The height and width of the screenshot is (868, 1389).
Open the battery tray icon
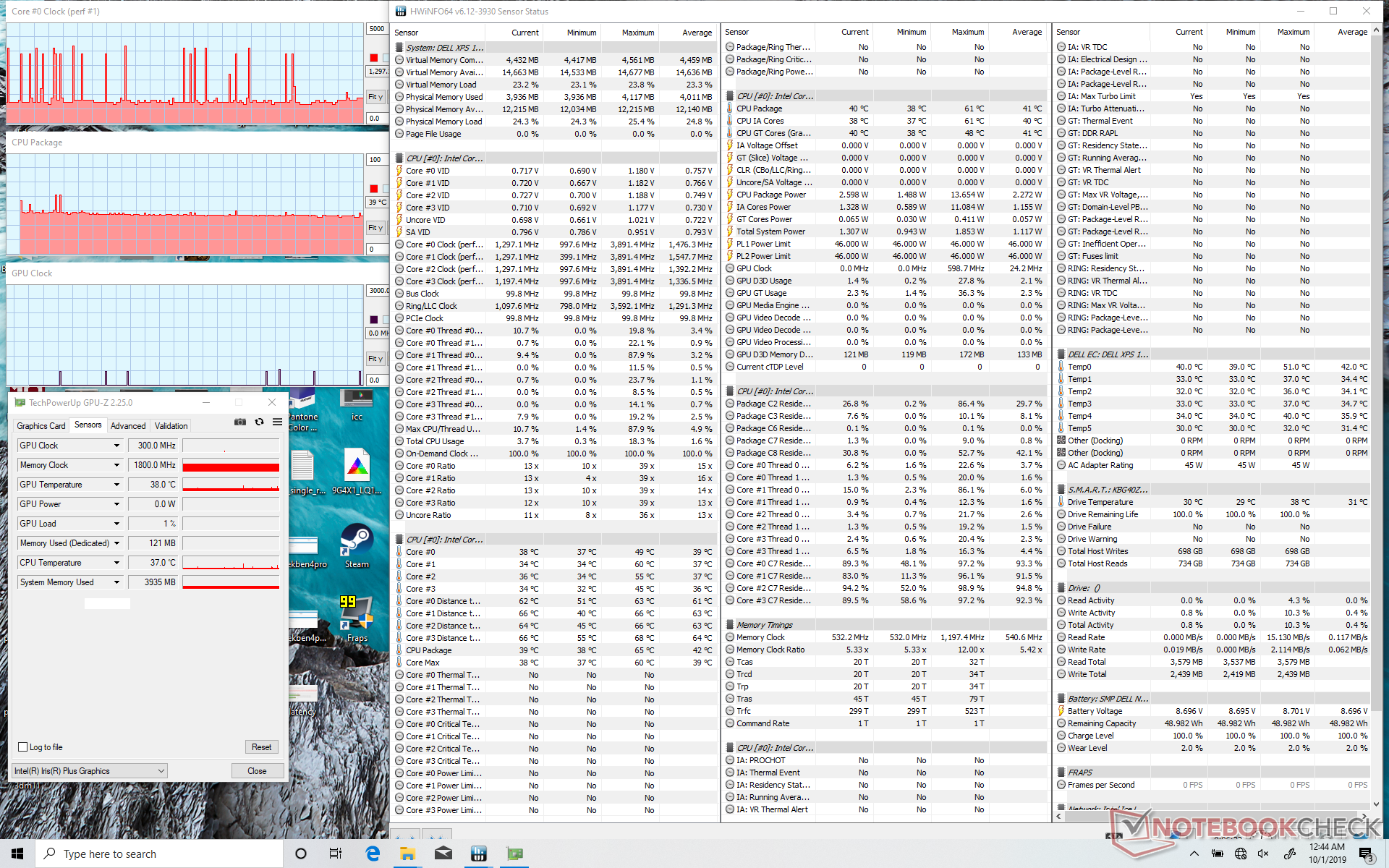pos(1218,854)
